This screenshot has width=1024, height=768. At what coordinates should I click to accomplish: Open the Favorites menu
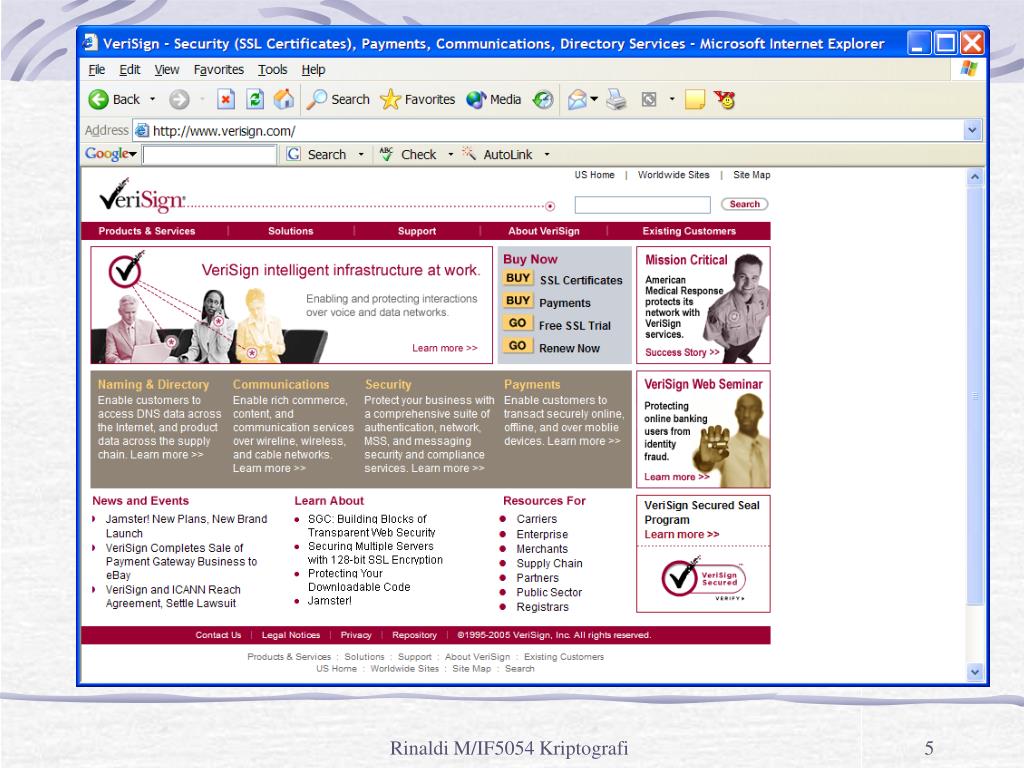[219, 69]
